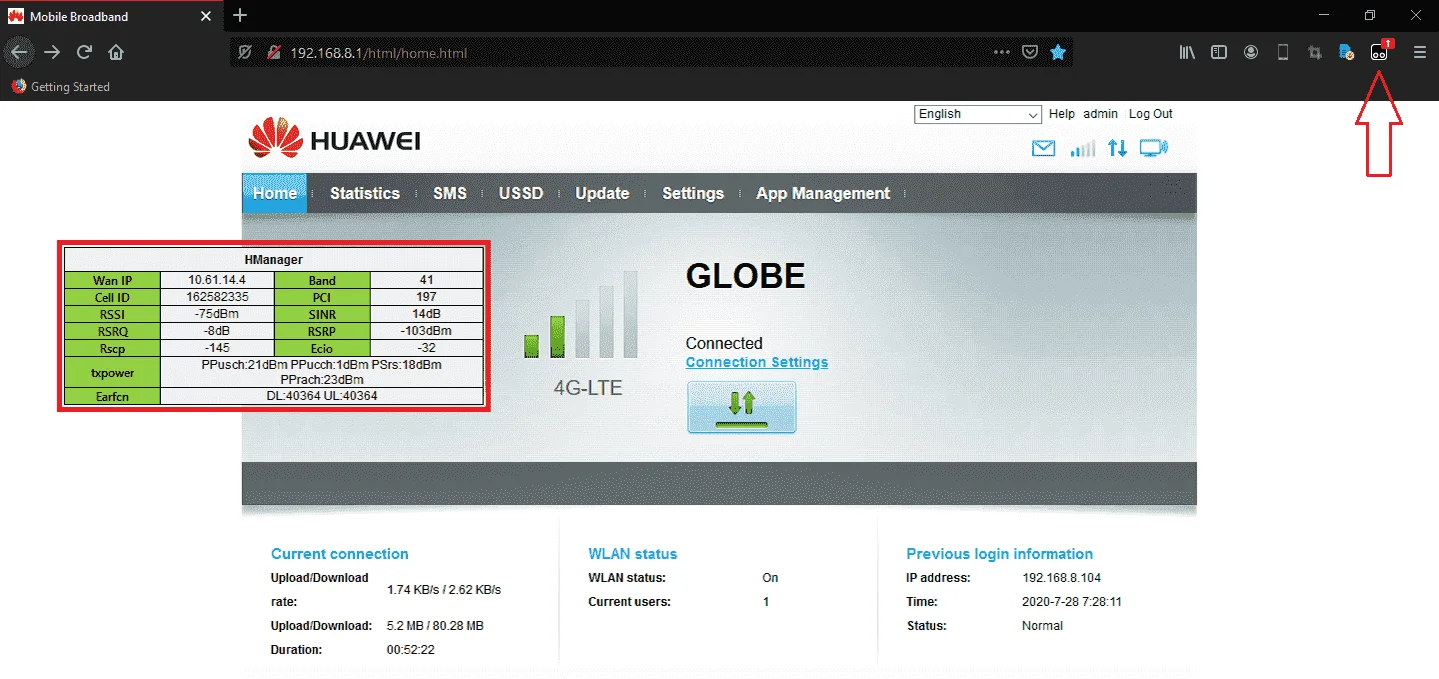The width and height of the screenshot is (1439, 679).
Task: Click the Help link
Action: coord(1062,114)
